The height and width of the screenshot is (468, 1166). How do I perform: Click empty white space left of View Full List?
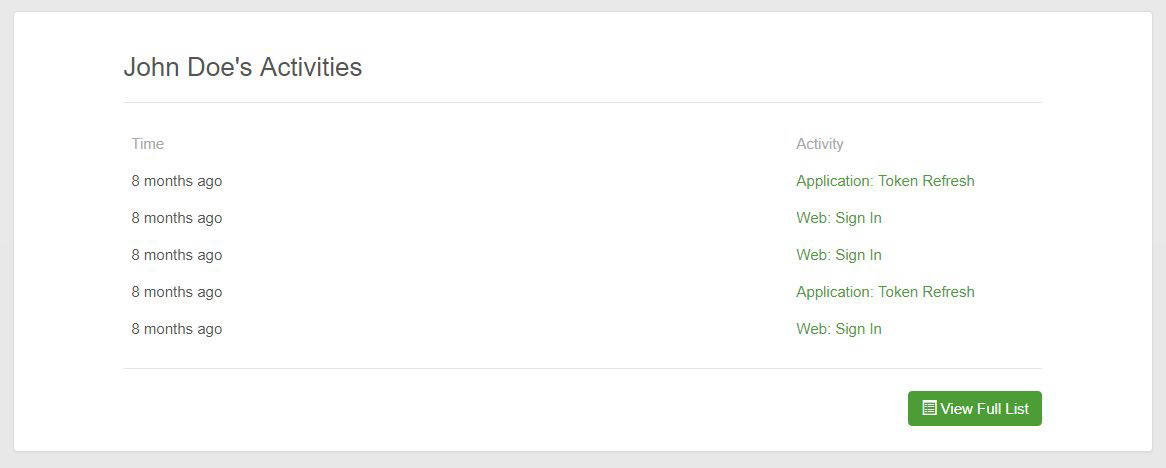(x=500, y=408)
